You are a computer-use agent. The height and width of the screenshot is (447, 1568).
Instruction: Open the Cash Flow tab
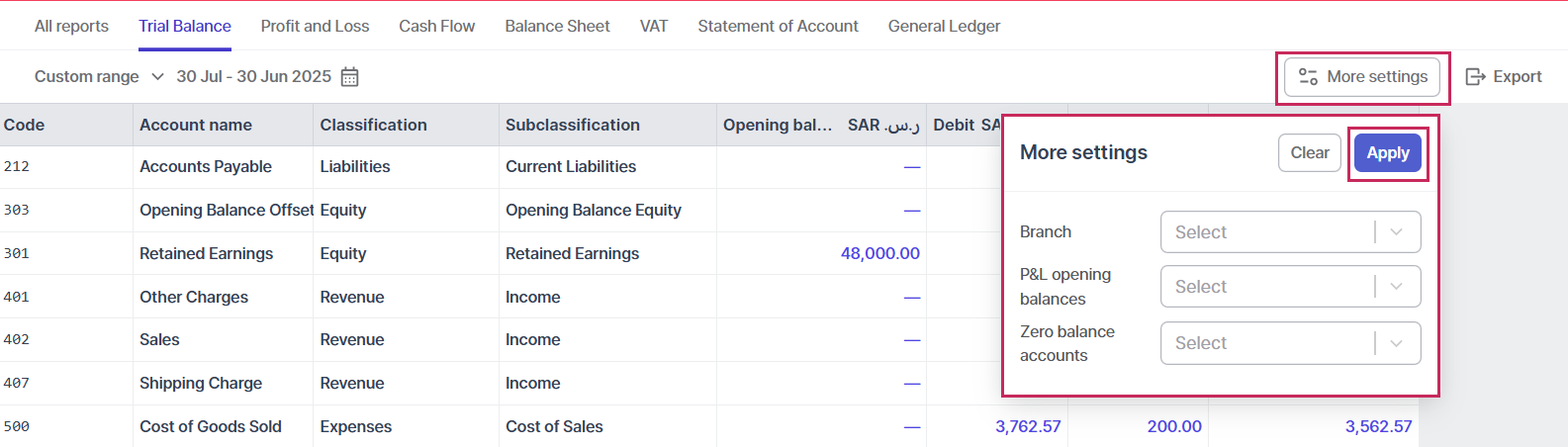pyautogui.click(x=436, y=27)
